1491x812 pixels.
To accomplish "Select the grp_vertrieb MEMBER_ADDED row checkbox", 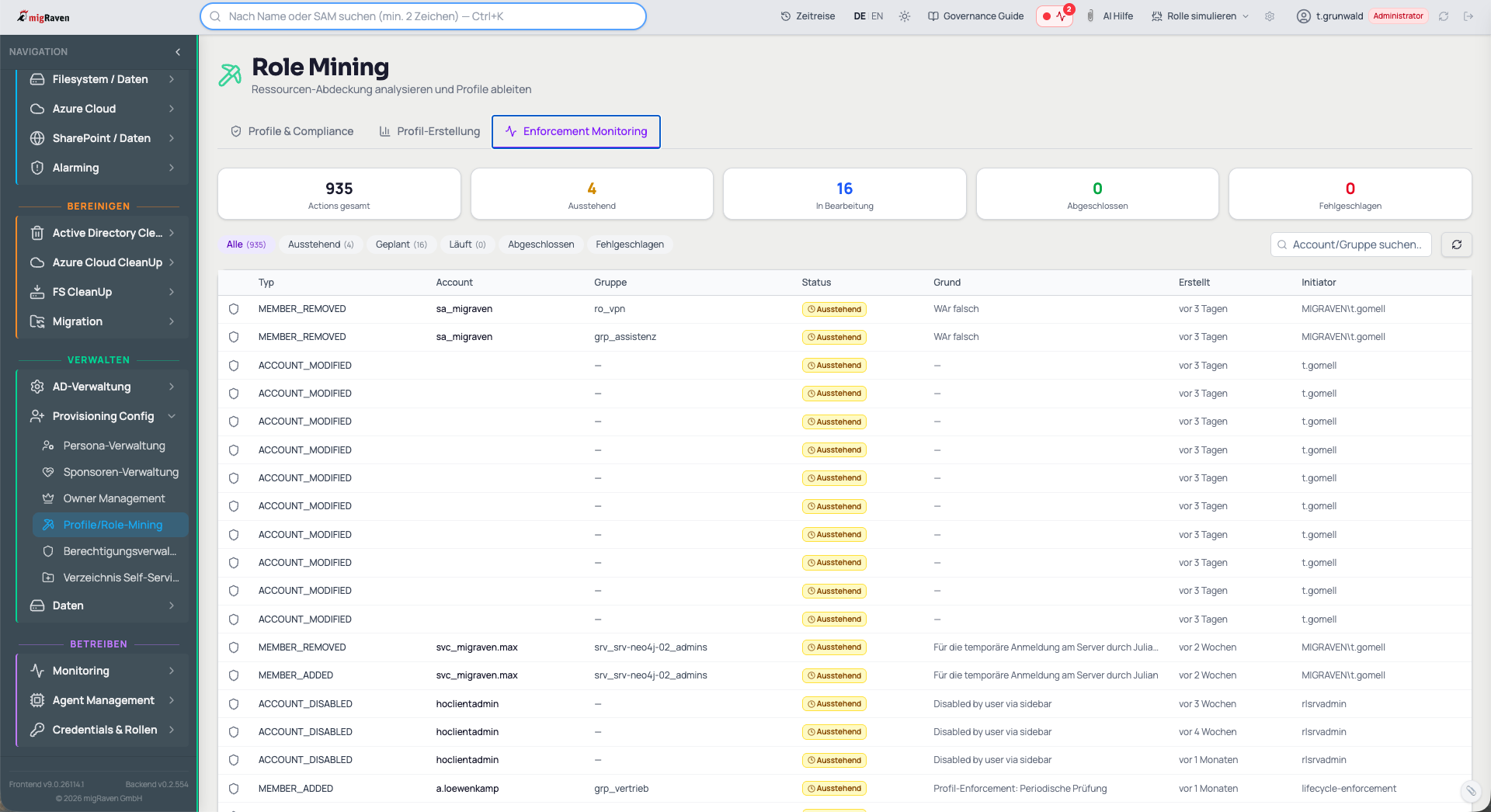I will tap(234, 789).
